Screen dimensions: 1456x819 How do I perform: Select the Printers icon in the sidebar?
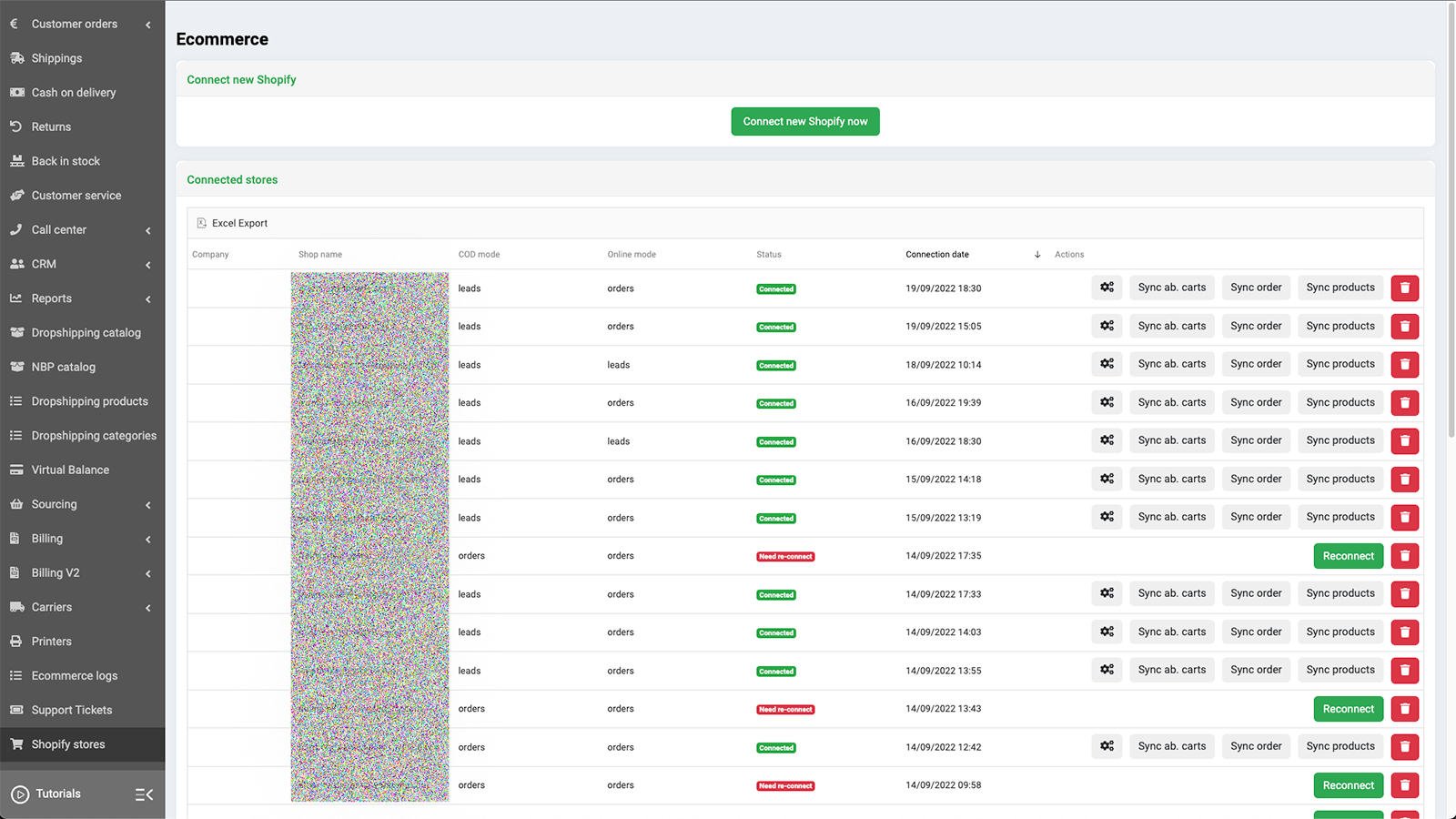17,641
